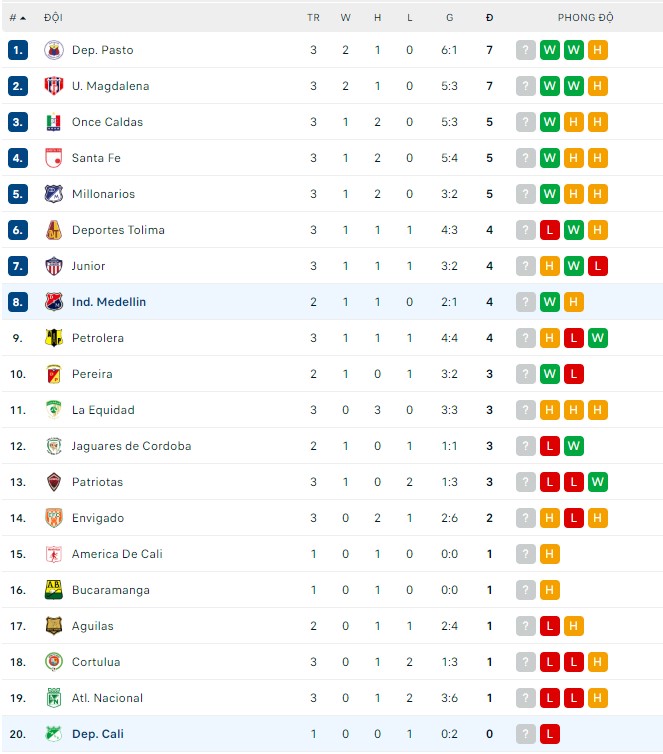663x754 pixels.
Task: Click the Deportes Tolima crest icon
Action: point(54,230)
